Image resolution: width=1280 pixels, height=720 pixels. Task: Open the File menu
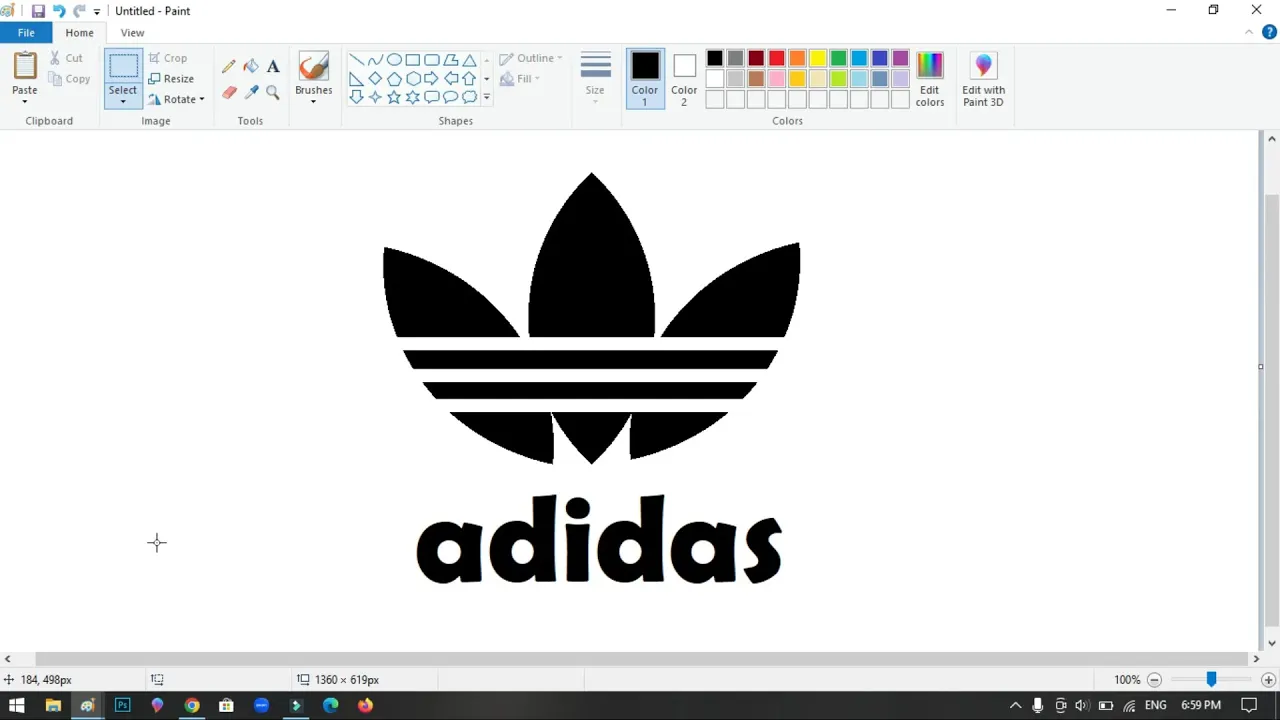click(x=26, y=33)
